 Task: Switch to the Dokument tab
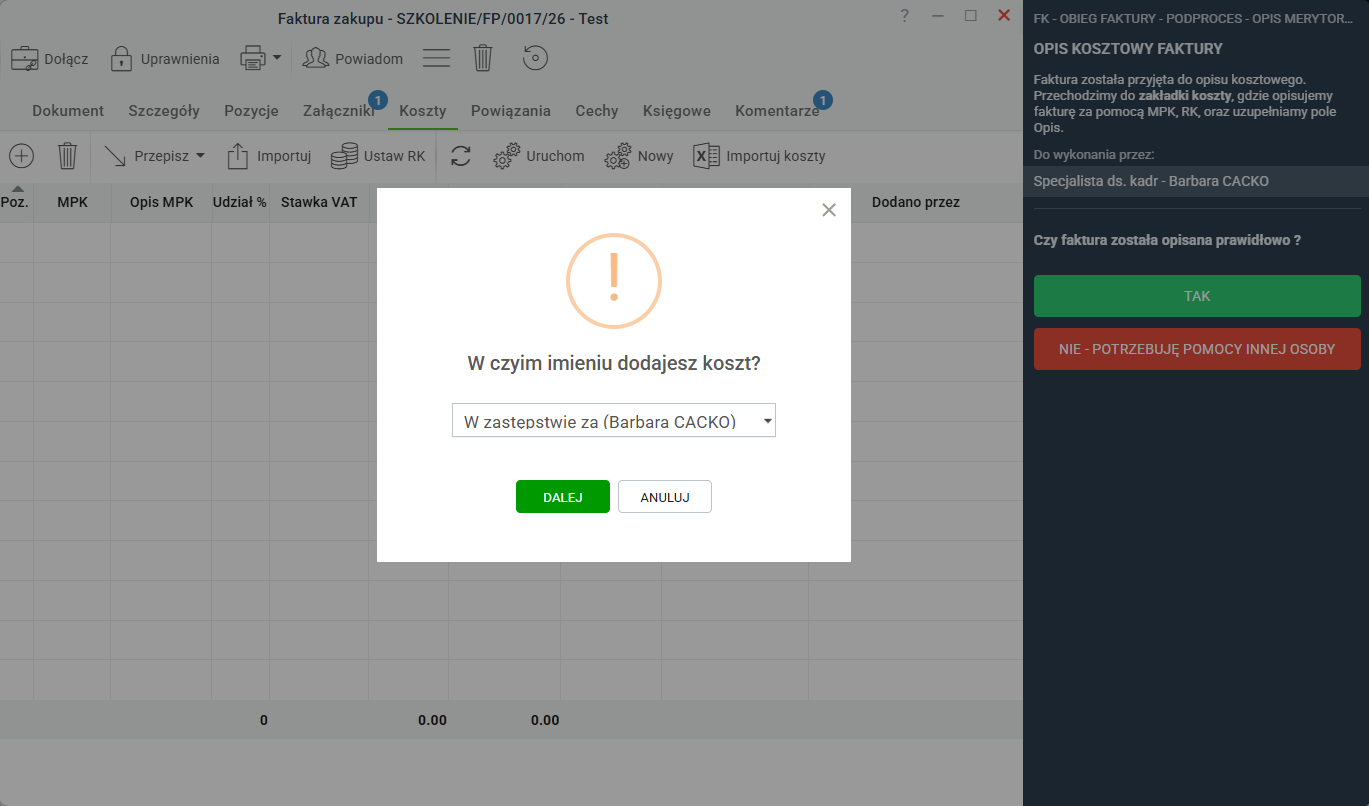(x=68, y=111)
